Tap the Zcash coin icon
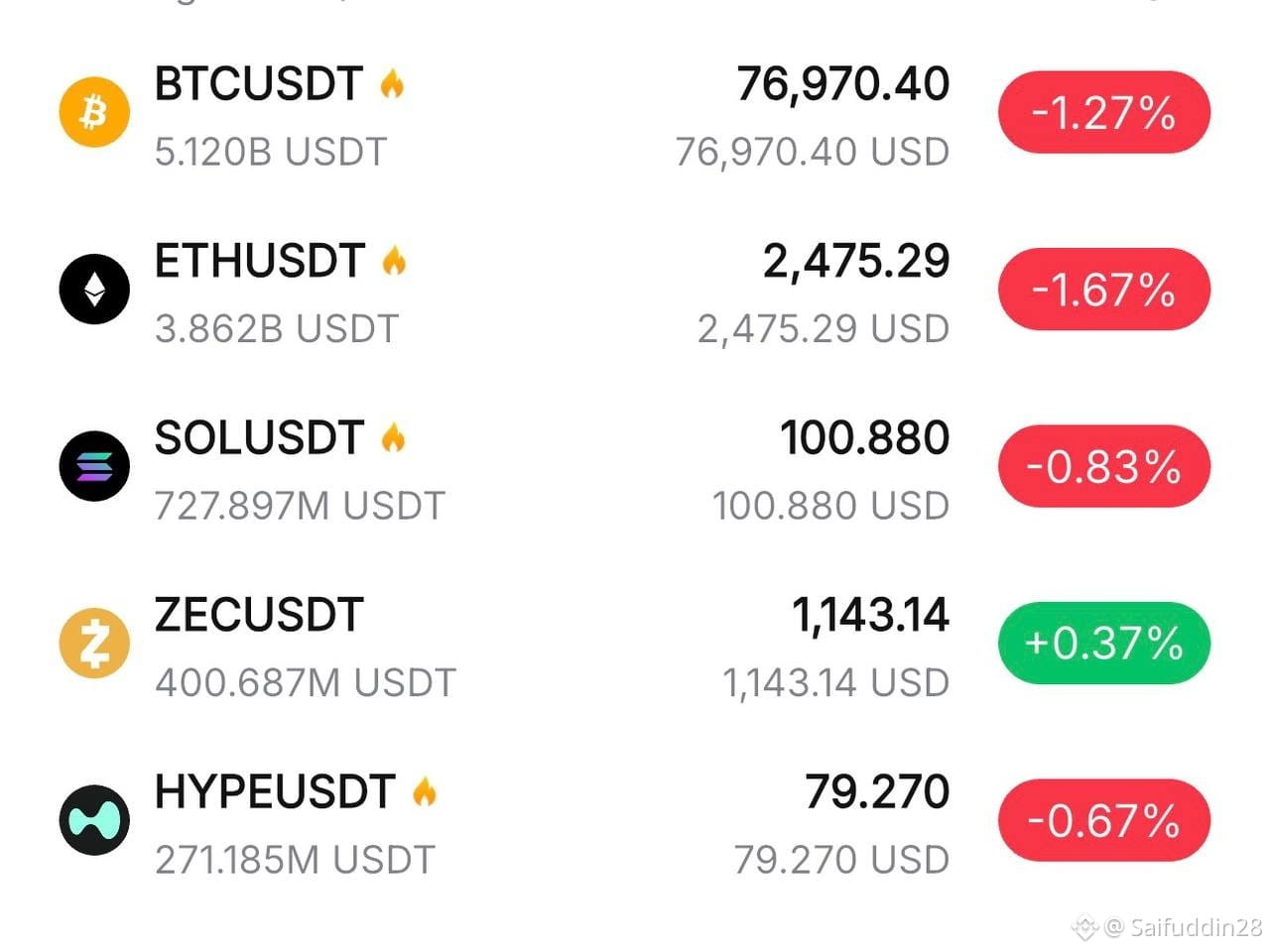The image size is (1270, 952). 94,643
